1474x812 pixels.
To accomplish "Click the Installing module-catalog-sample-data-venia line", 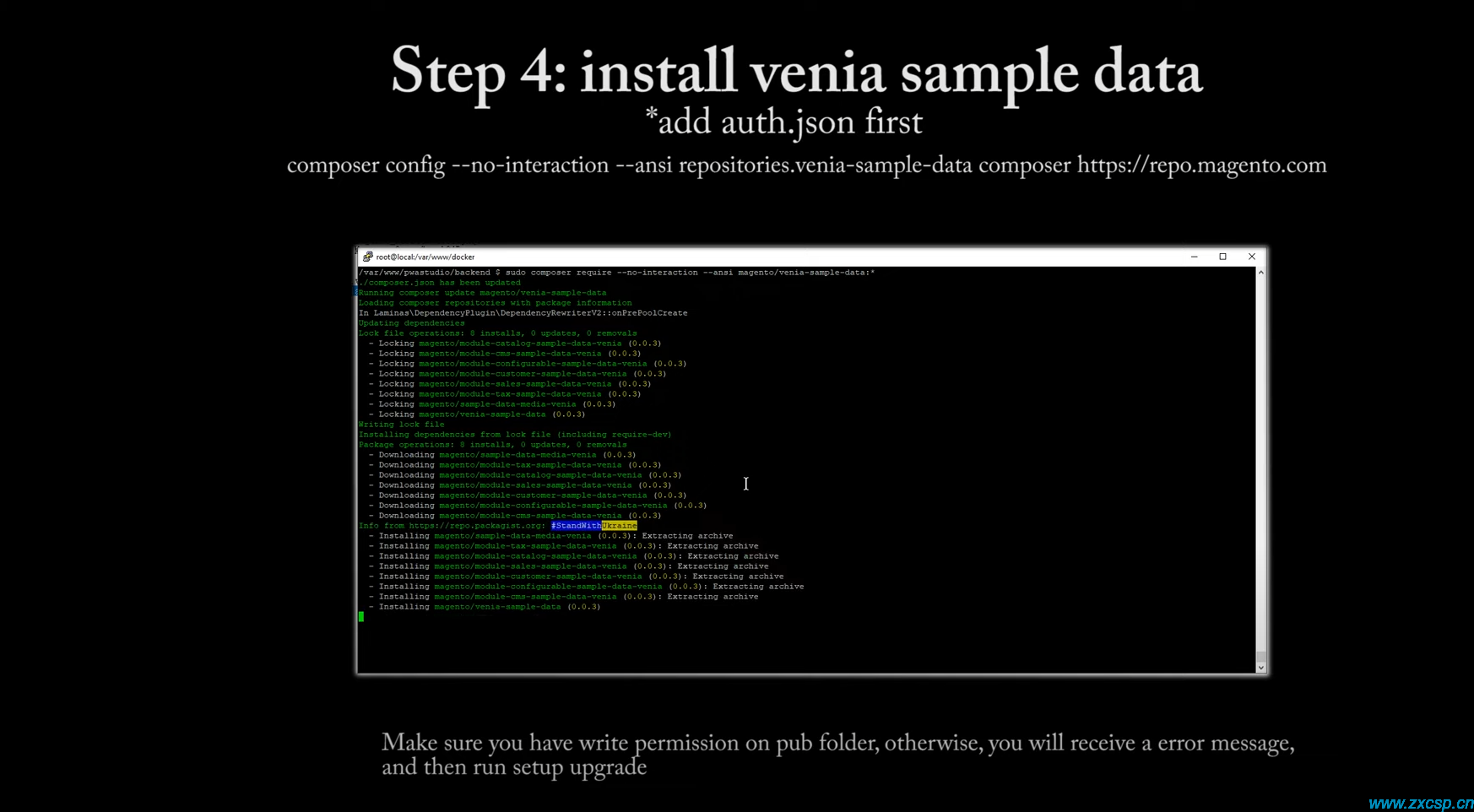I will click(573, 556).
